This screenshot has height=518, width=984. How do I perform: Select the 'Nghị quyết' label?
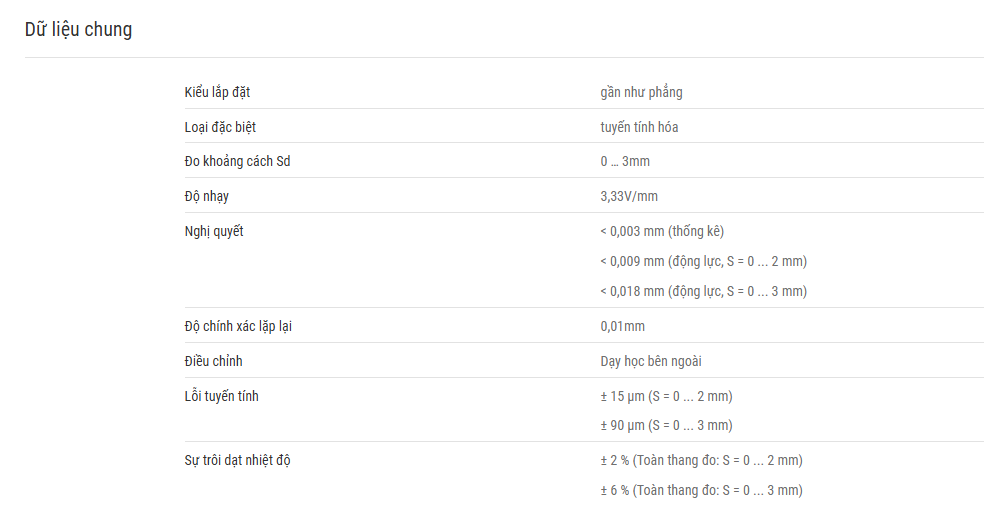(x=214, y=231)
